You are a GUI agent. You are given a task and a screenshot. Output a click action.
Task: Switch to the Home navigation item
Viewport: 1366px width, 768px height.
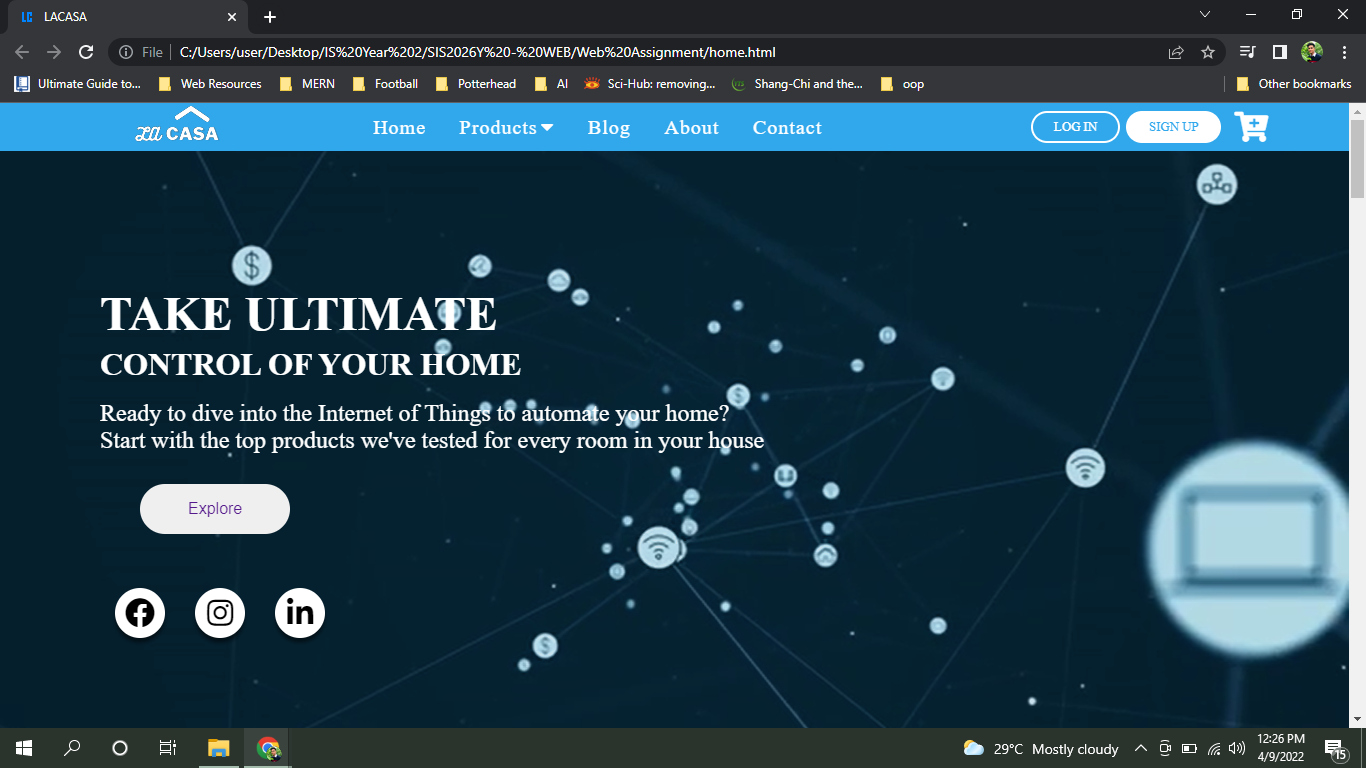click(399, 127)
